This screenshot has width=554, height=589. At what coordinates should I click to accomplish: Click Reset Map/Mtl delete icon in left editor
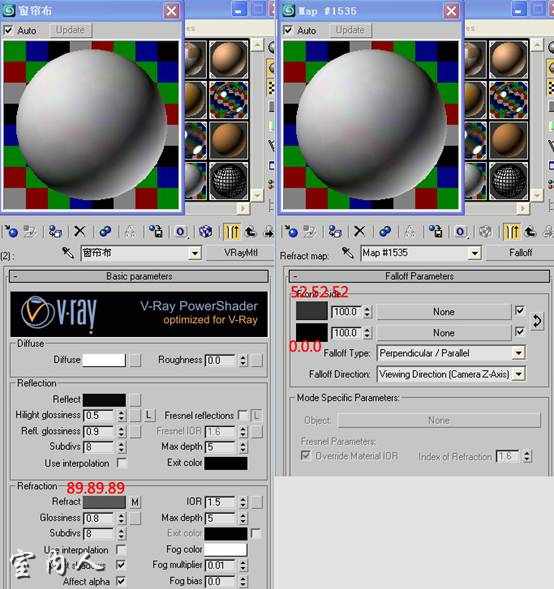[80, 231]
